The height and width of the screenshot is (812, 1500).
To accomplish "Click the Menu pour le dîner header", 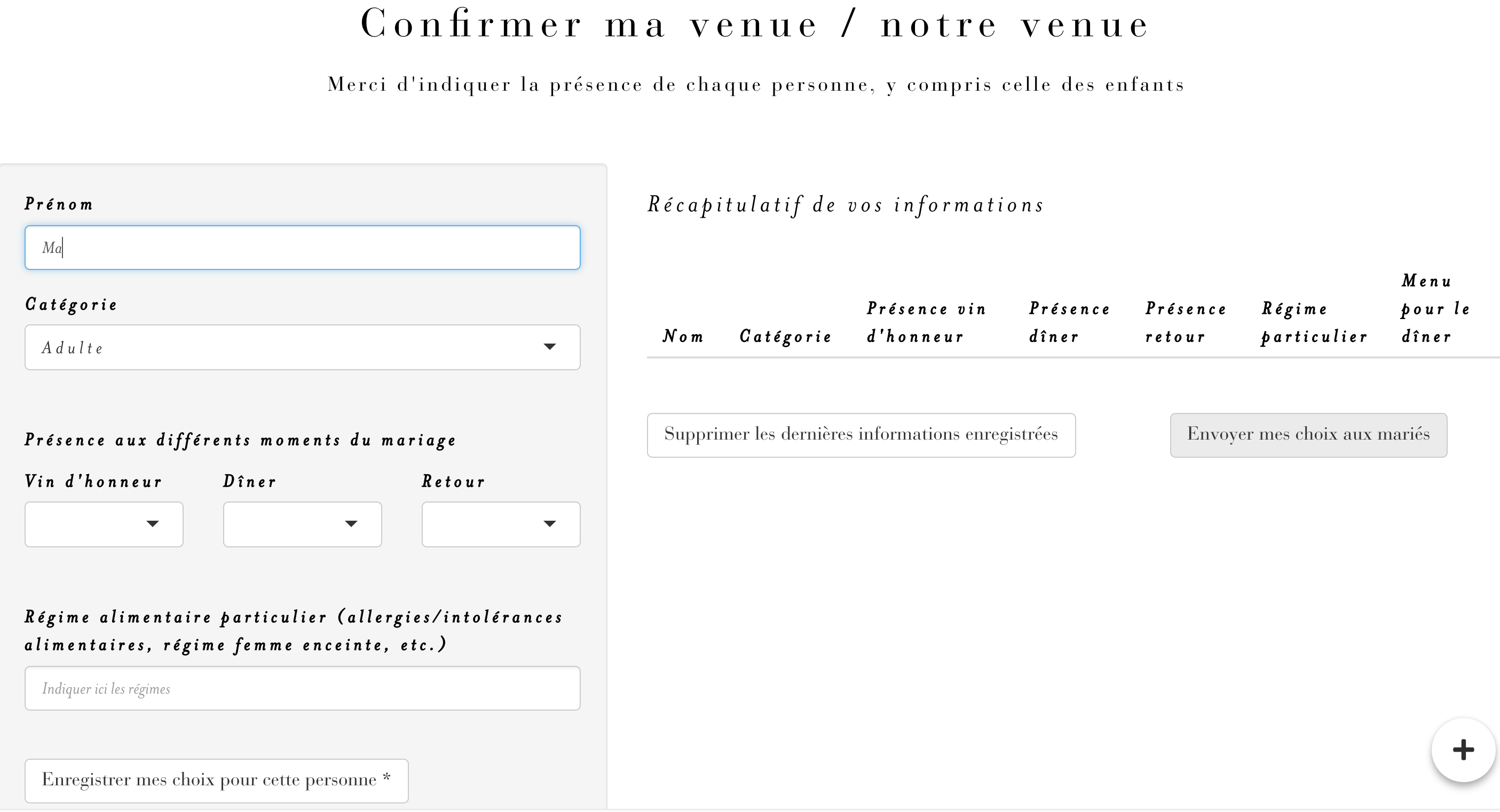I will click(x=1435, y=308).
